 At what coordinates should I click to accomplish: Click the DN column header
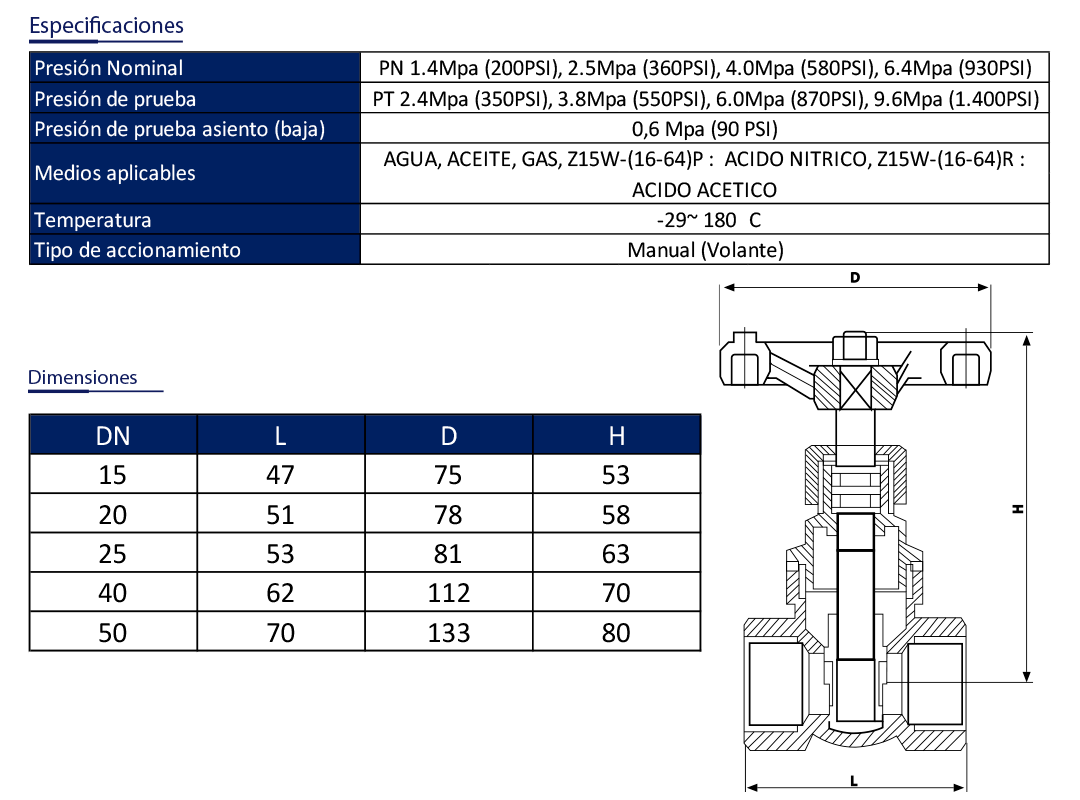(113, 435)
